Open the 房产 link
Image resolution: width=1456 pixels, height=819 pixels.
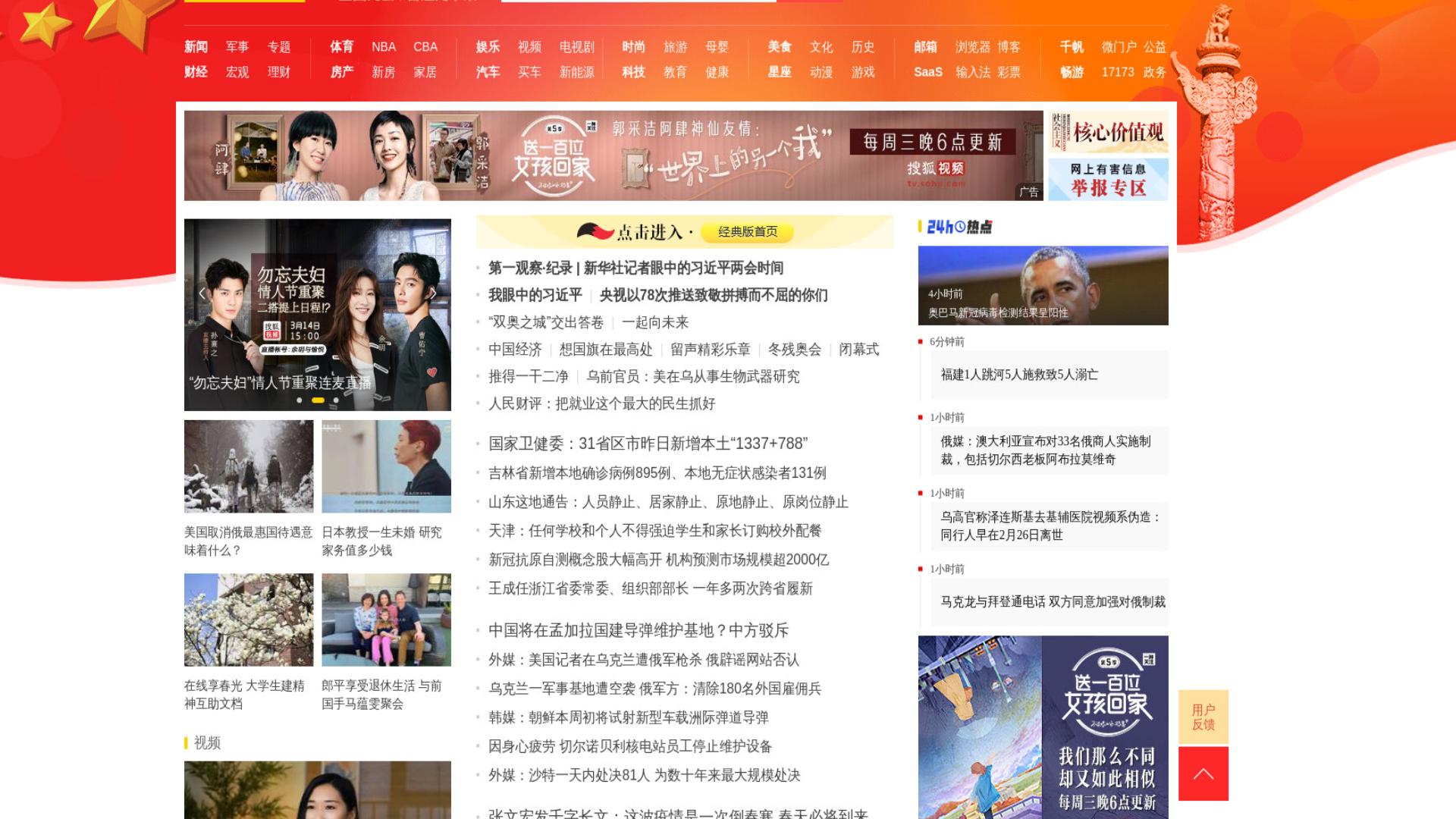[x=342, y=72]
